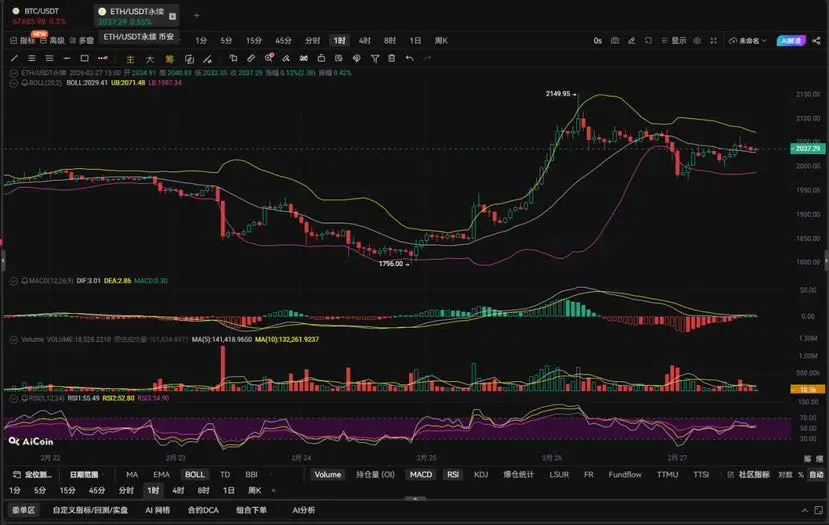This screenshot has height=525, width=829.
Task: Open the 社区指标 community indicators
Action: click(x=749, y=475)
